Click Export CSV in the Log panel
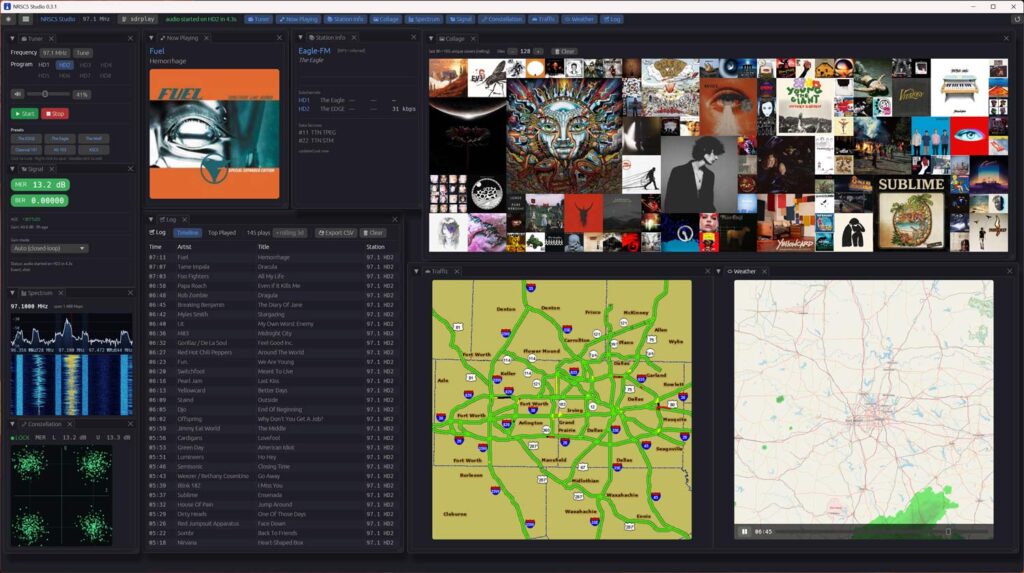The image size is (1024, 573). point(336,233)
